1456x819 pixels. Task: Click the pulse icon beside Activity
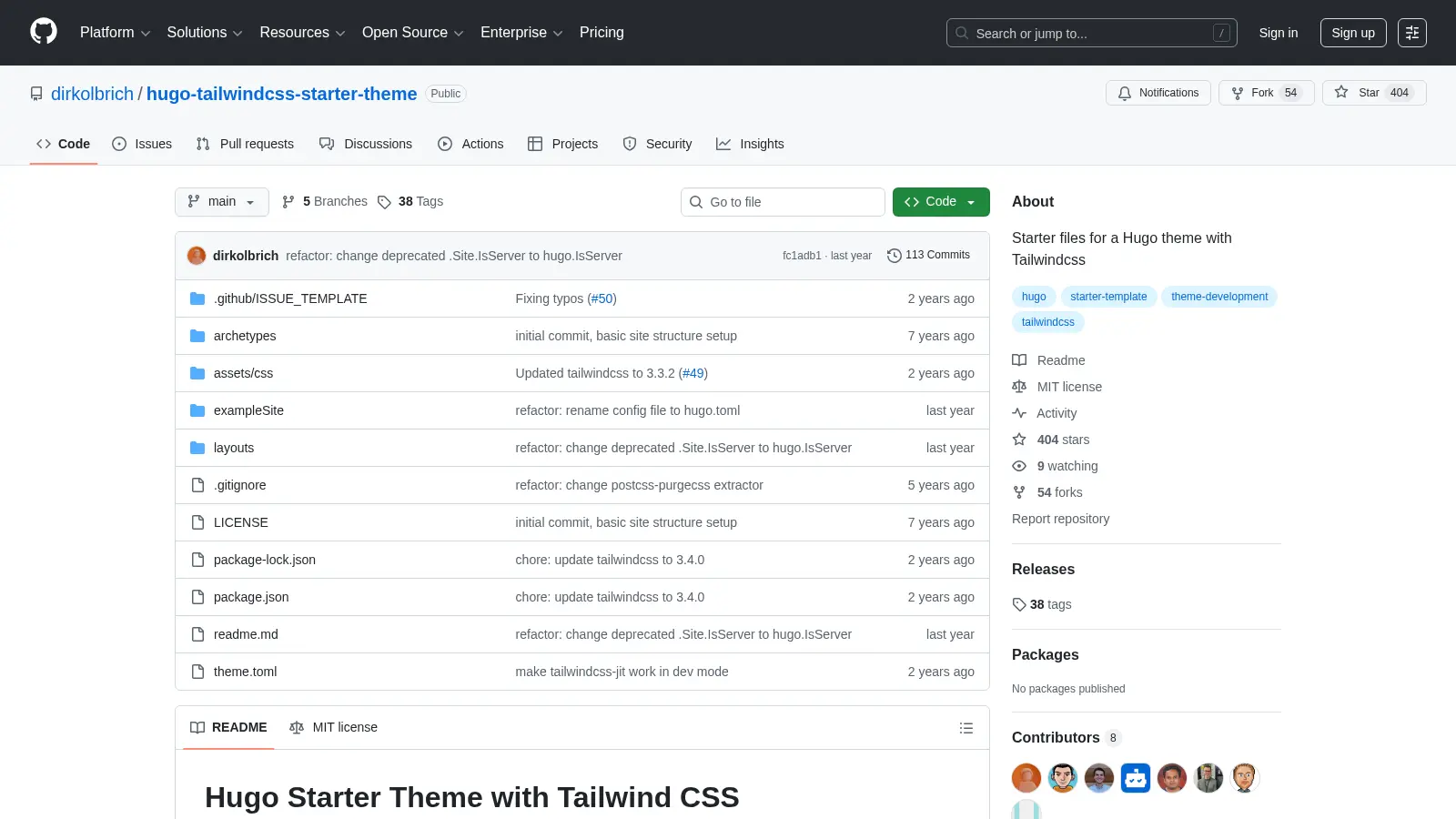(1019, 413)
